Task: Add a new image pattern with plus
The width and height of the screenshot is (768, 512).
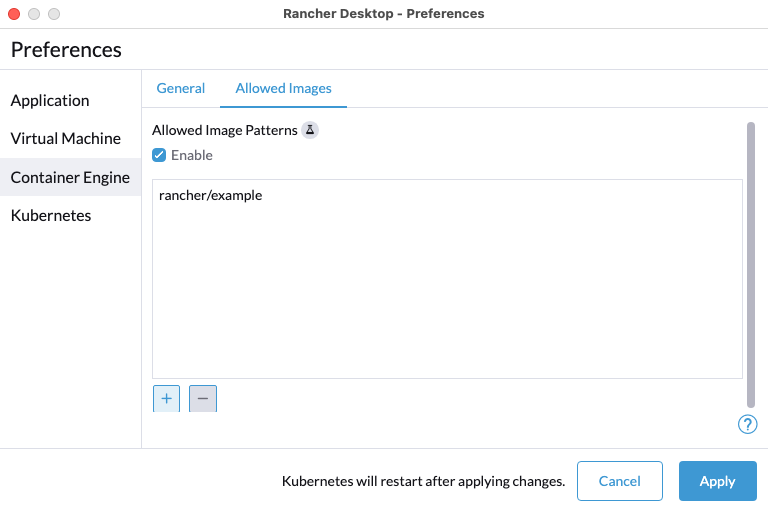Action: point(166,398)
